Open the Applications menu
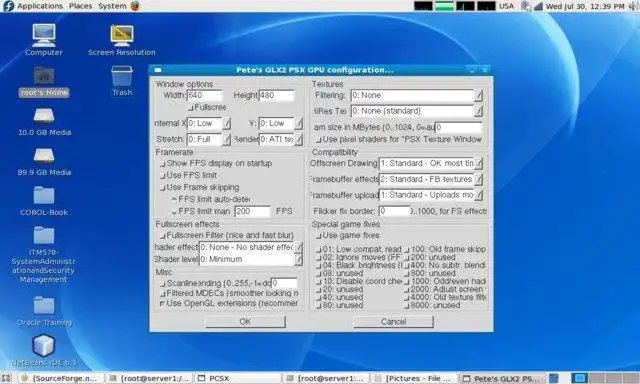Image resolution: width=640 pixels, height=384 pixels. pos(40,6)
